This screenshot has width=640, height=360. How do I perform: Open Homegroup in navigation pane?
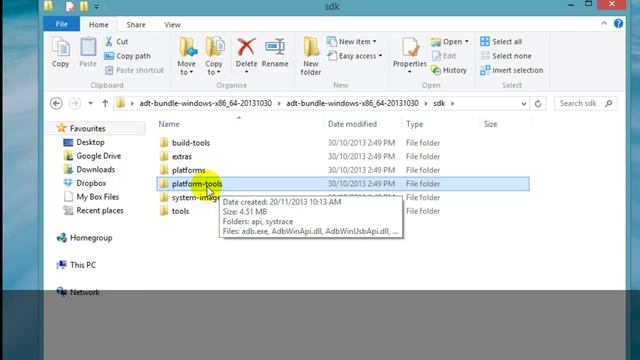(x=91, y=238)
